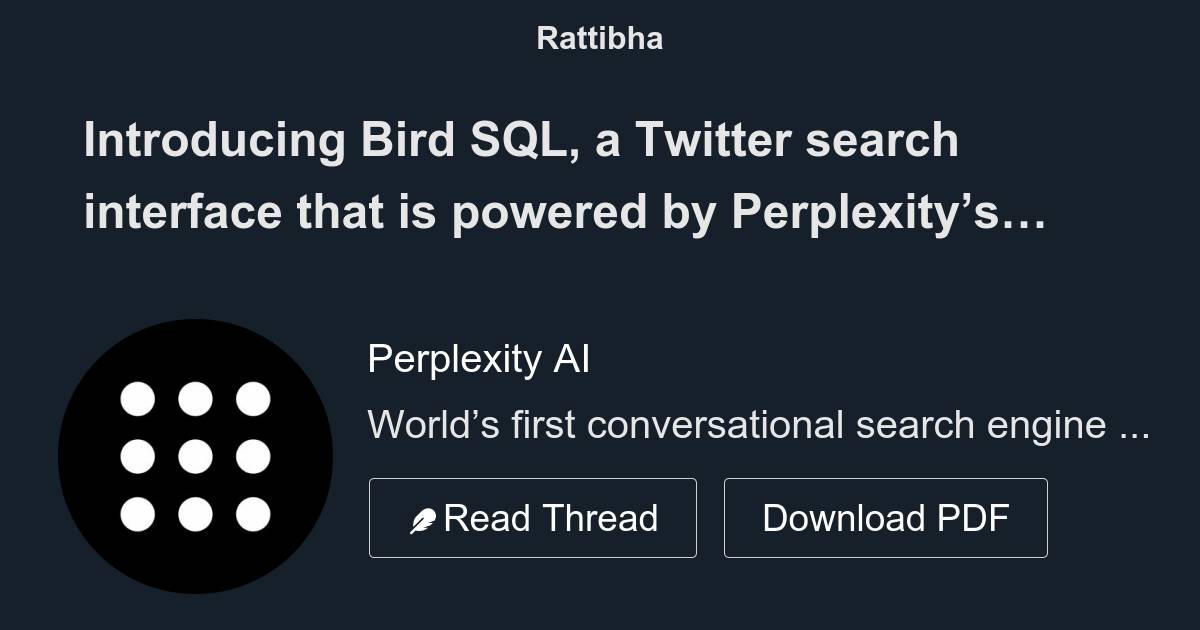The height and width of the screenshot is (630, 1200).
Task: Click the top-middle dot in Perplexity logo
Action: [x=195, y=399]
